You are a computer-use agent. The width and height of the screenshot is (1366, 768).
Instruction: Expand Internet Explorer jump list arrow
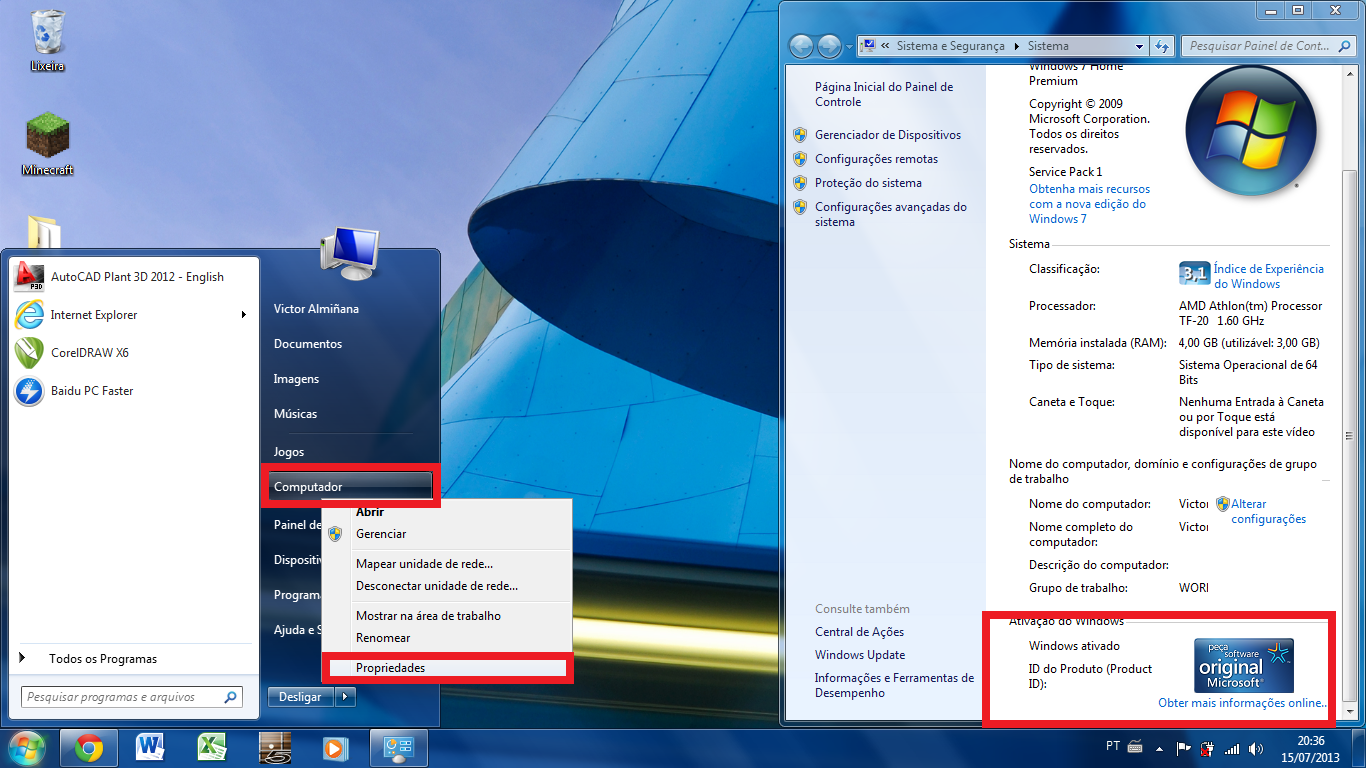click(x=244, y=315)
